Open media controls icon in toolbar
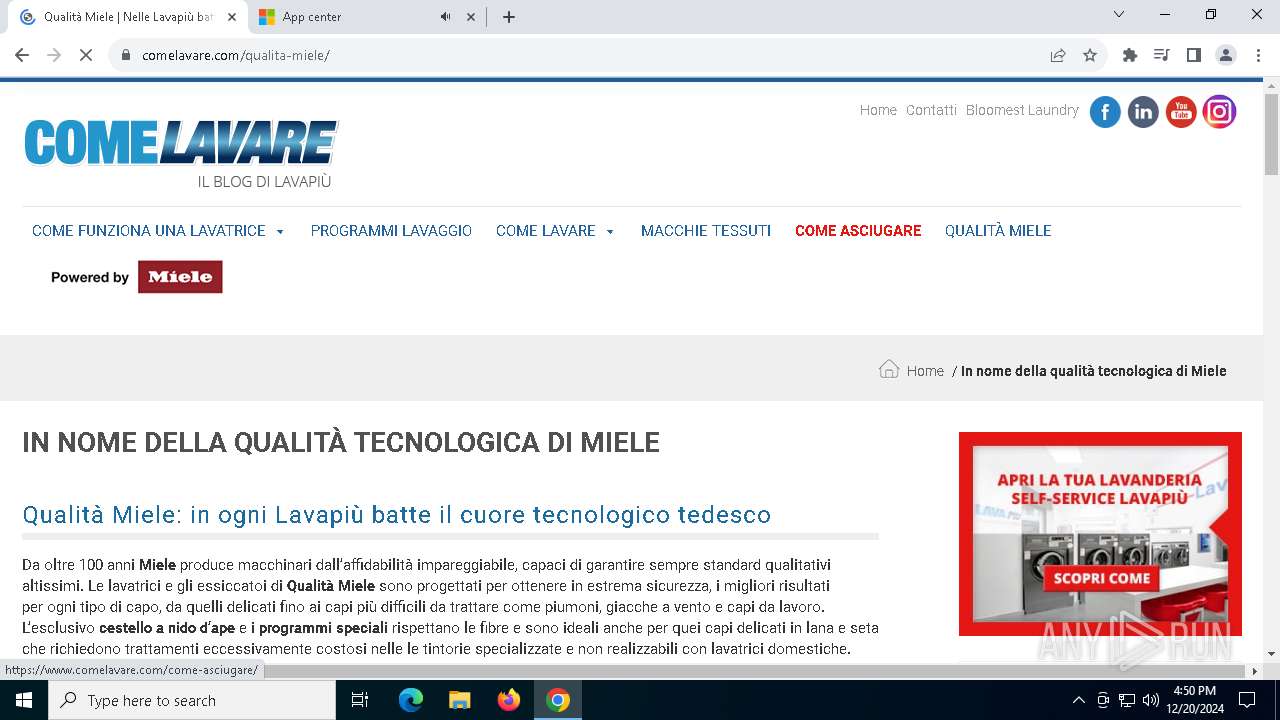1280x720 pixels. click(1162, 55)
